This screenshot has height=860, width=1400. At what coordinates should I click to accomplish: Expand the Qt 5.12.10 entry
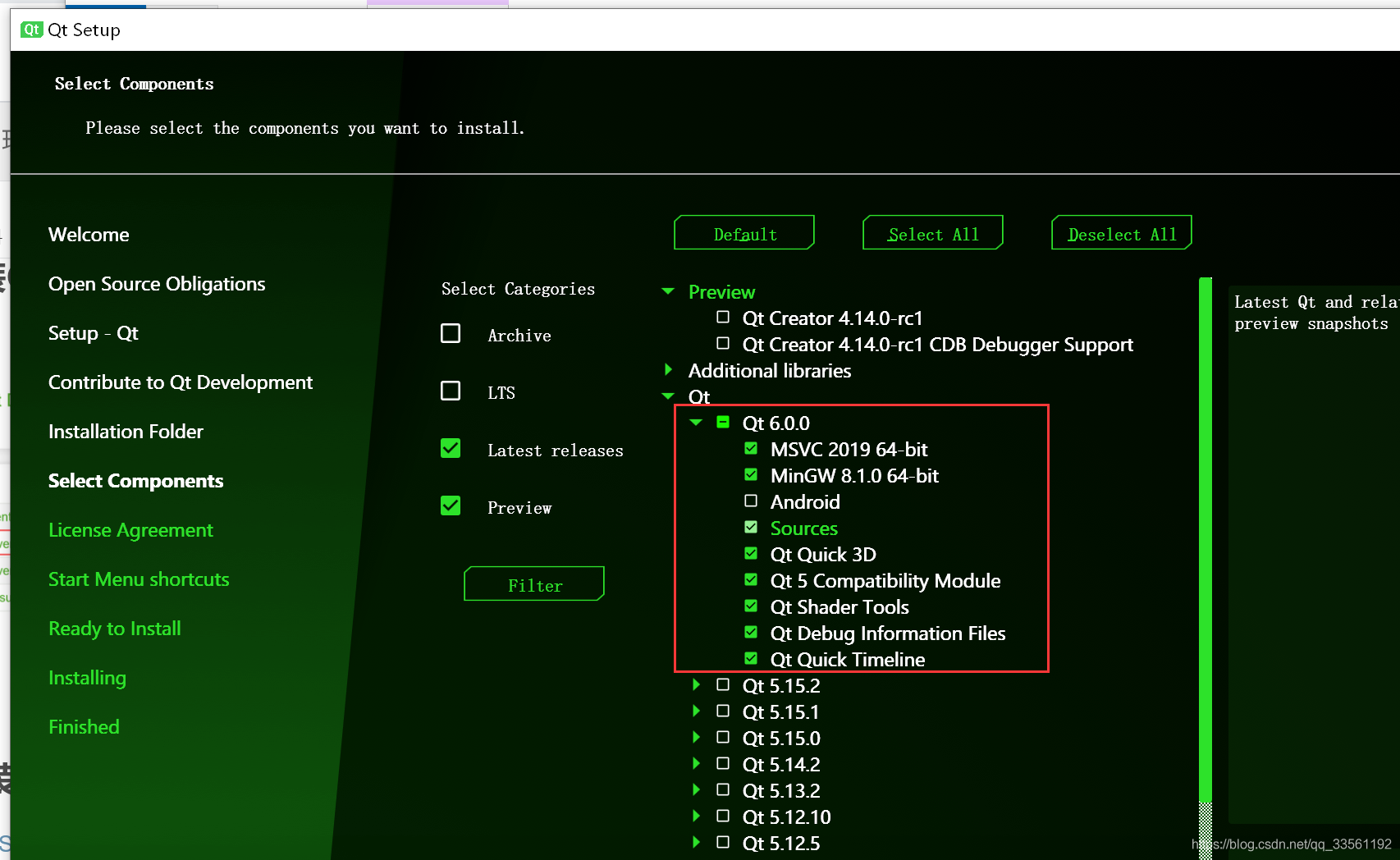[x=695, y=816]
